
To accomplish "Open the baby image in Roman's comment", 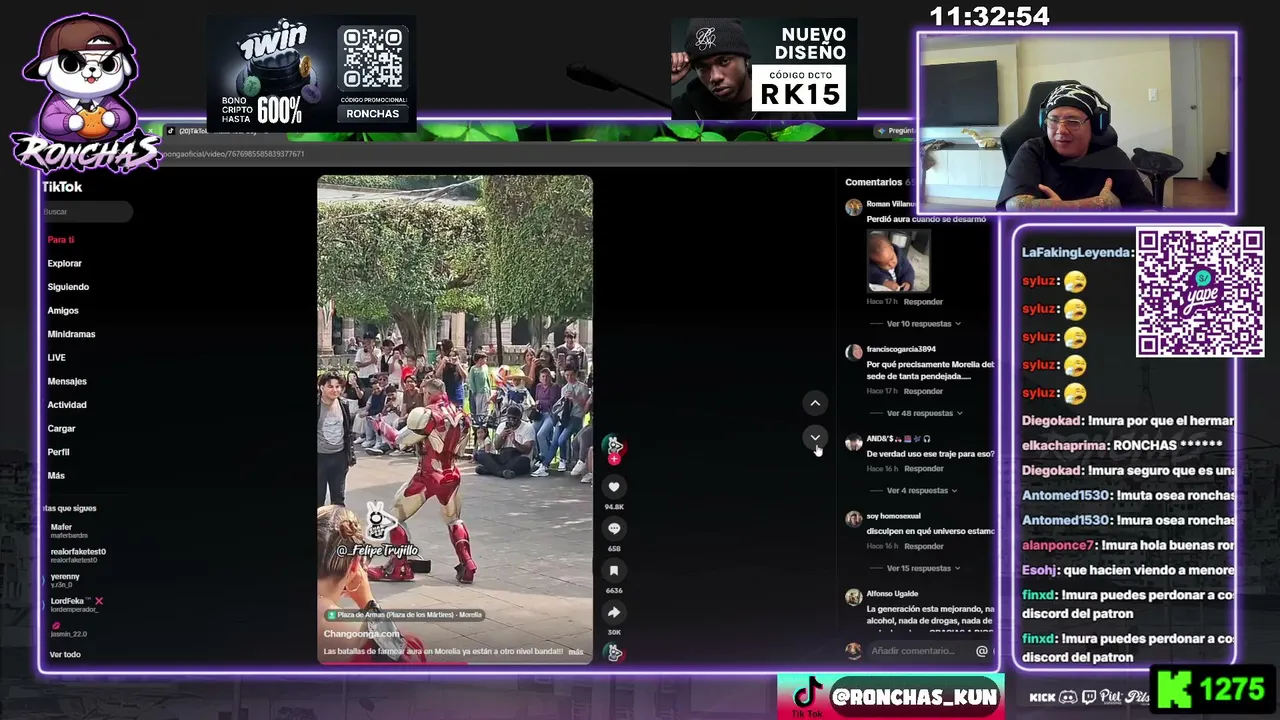I will pos(898,260).
